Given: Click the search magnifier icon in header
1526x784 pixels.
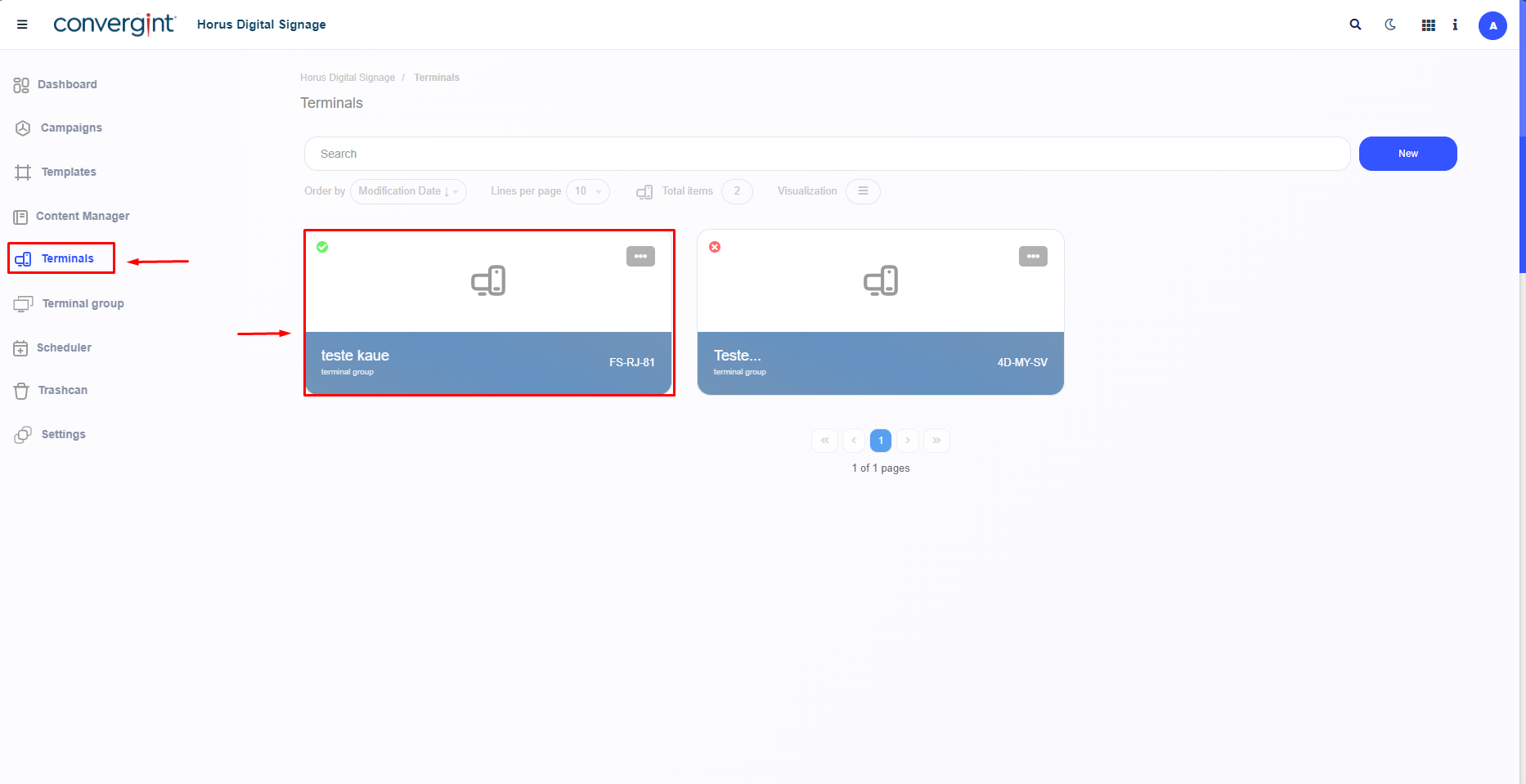Looking at the screenshot, I should tap(1355, 25).
